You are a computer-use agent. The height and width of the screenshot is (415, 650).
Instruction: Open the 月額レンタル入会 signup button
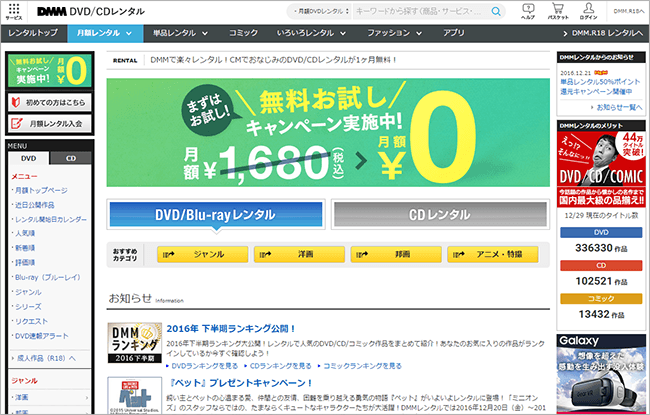[x=50, y=124]
